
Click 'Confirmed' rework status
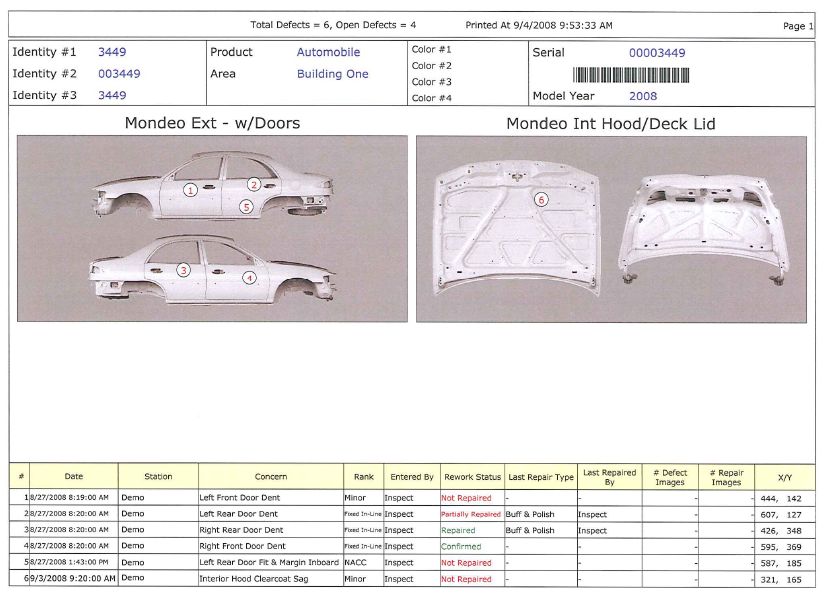point(461,546)
